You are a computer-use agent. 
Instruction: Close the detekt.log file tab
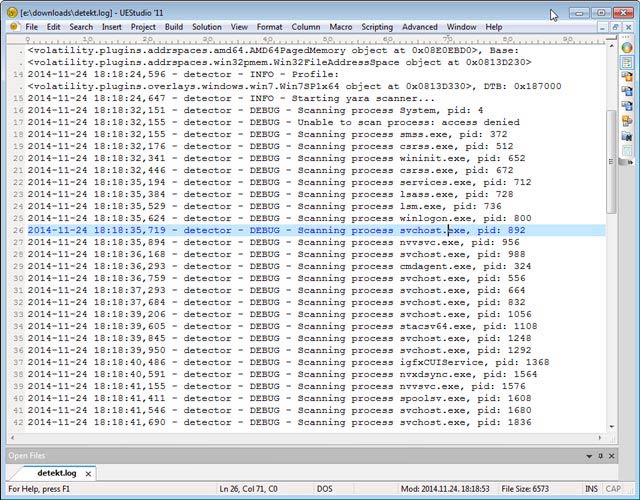(88, 473)
